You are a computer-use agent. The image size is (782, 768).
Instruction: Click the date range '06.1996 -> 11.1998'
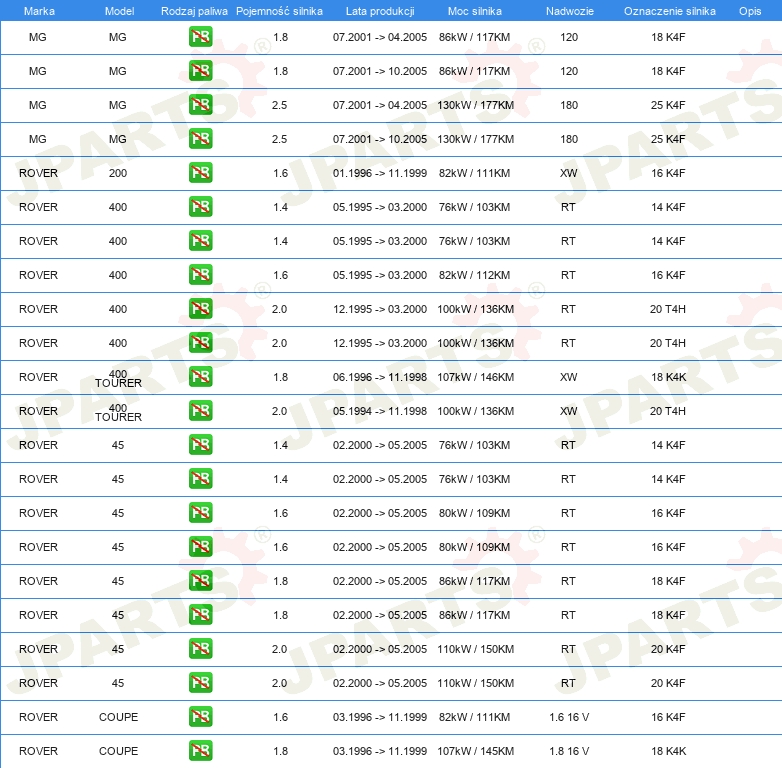(x=380, y=377)
